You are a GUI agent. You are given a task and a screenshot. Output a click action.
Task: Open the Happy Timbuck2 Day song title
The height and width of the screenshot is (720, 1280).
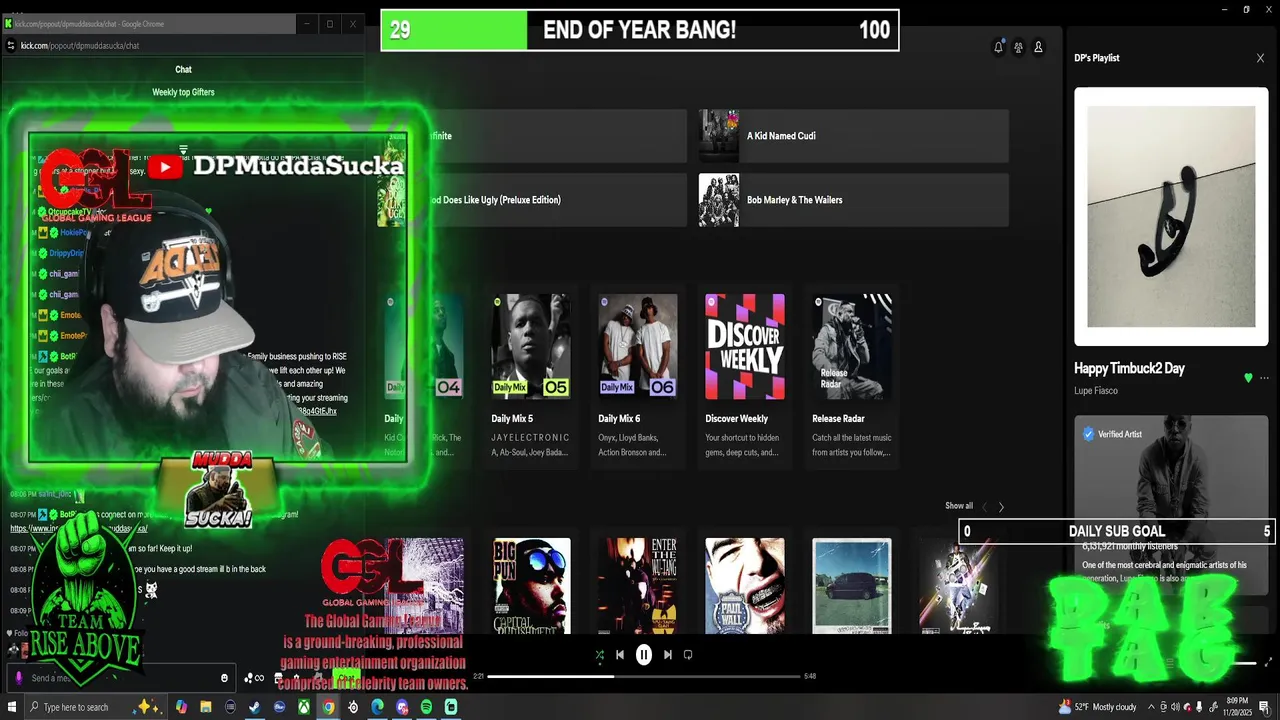(1129, 368)
